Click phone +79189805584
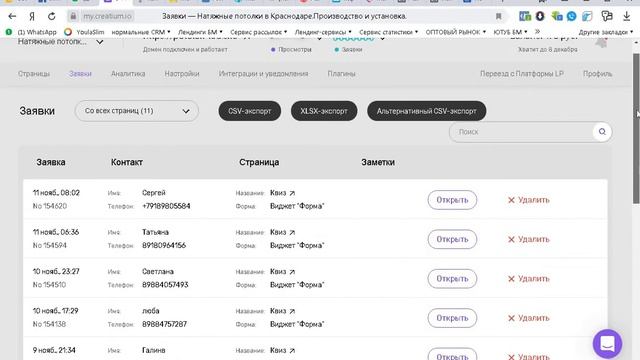 [x=166, y=206]
